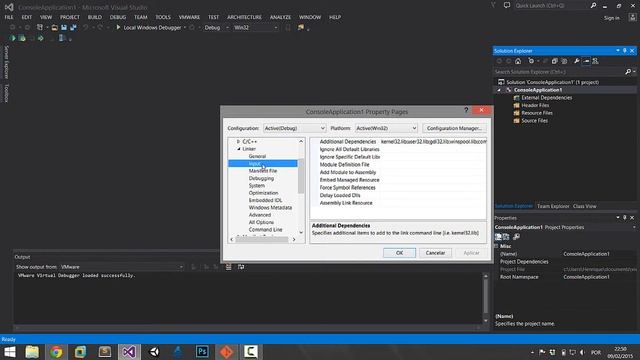Expand the C/C++ node in property tree
The height and width of the screenshot is (360, 640).
(238, 141)
